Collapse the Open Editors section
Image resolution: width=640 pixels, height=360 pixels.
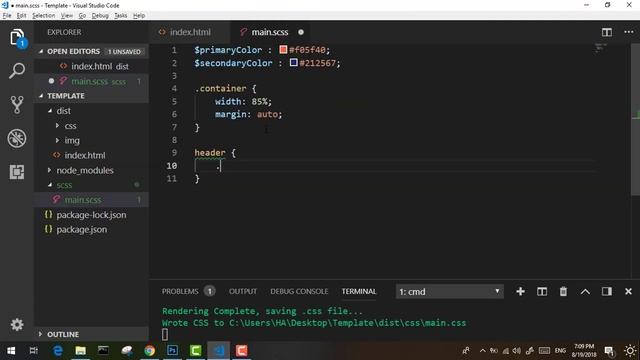click(41, 51)
